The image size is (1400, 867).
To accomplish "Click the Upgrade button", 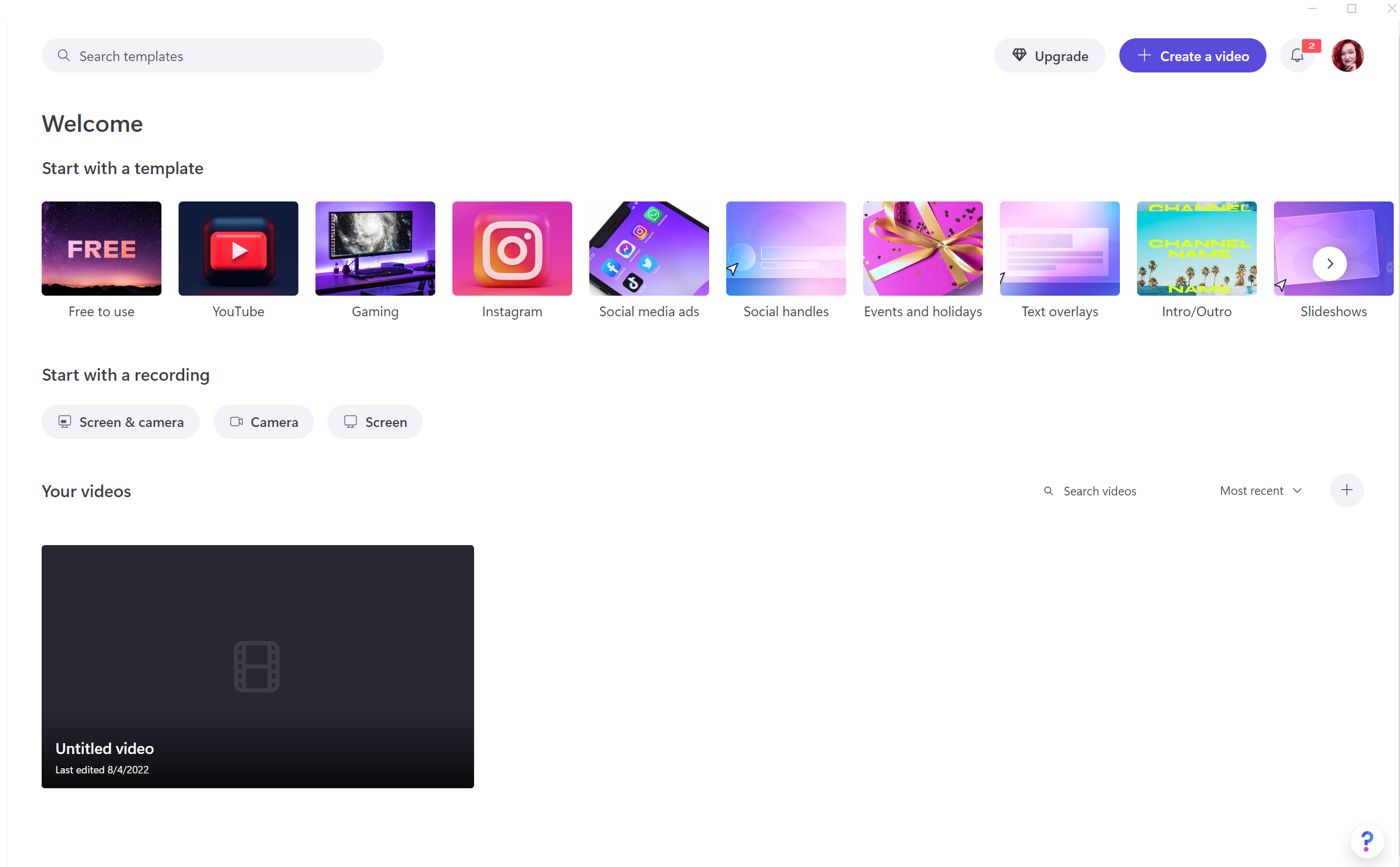I will point(1049,55).
